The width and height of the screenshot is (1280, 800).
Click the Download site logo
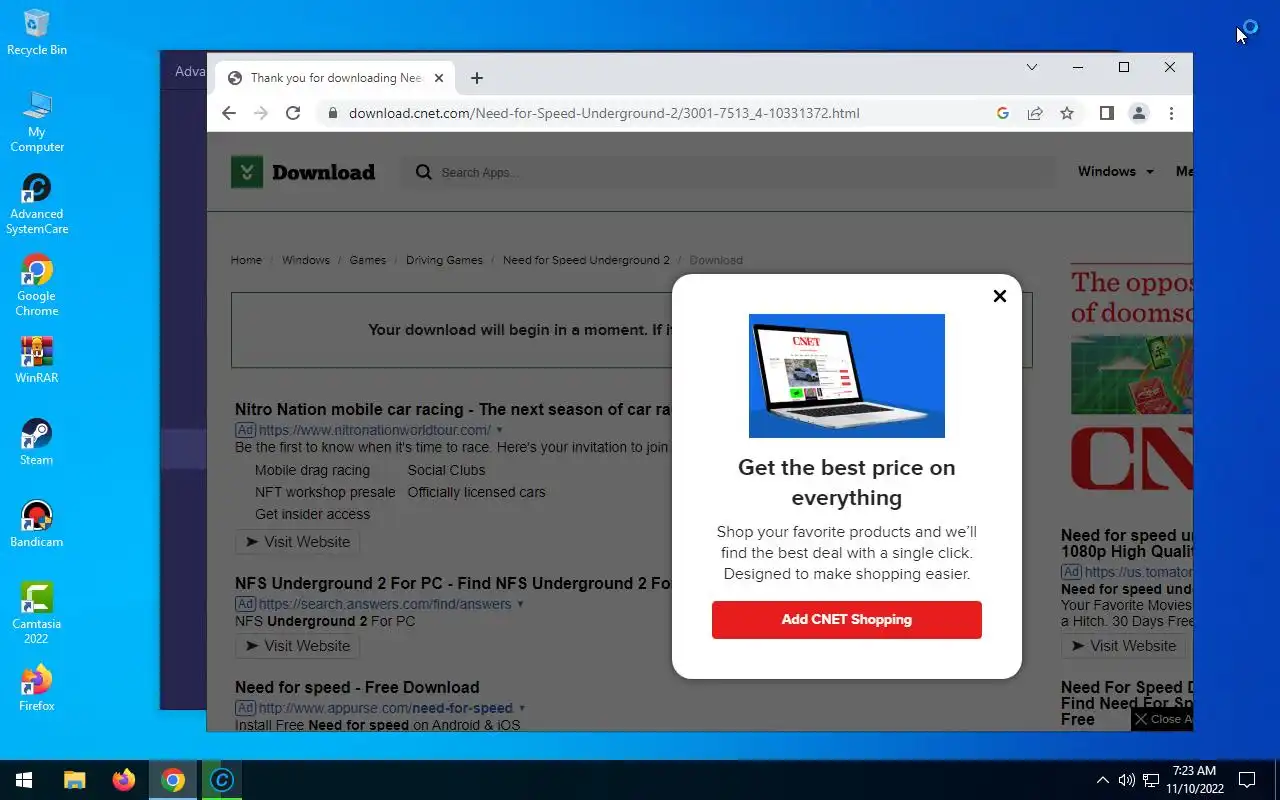click(x=303, y=172)
